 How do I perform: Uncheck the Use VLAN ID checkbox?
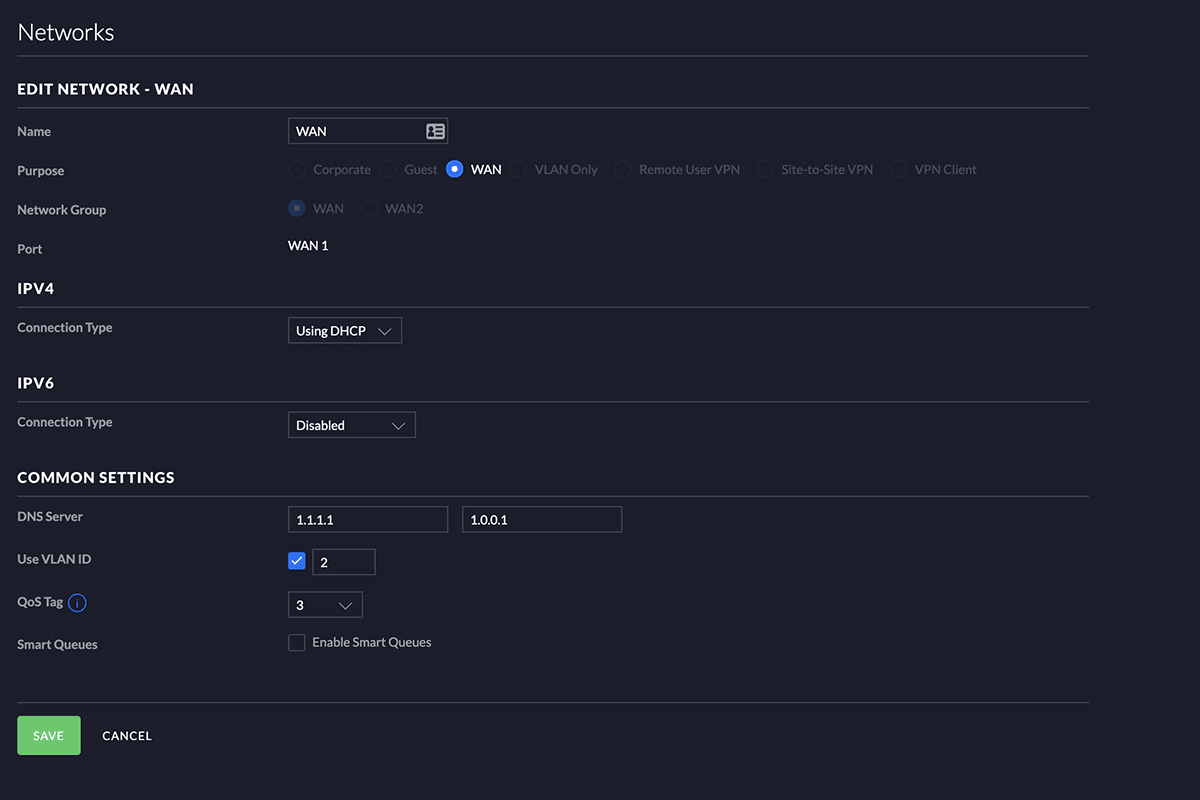click(296, 561)
